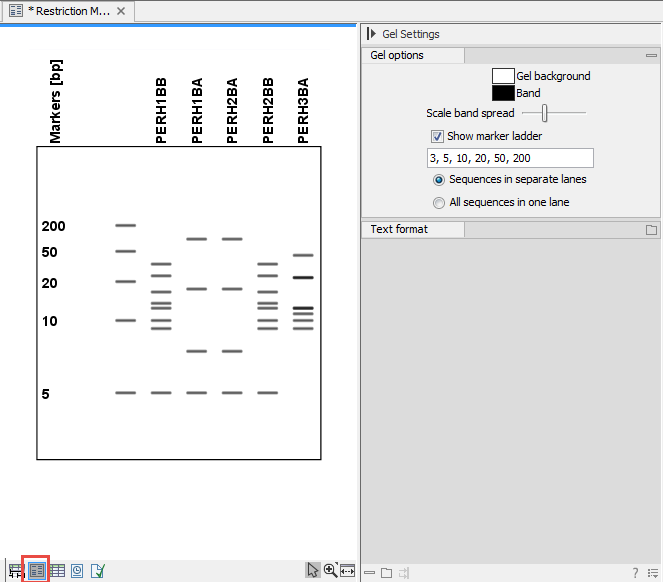Screen dimensions: 663x582
Task: Open the side panel settings menu
Action: [652, 573]
